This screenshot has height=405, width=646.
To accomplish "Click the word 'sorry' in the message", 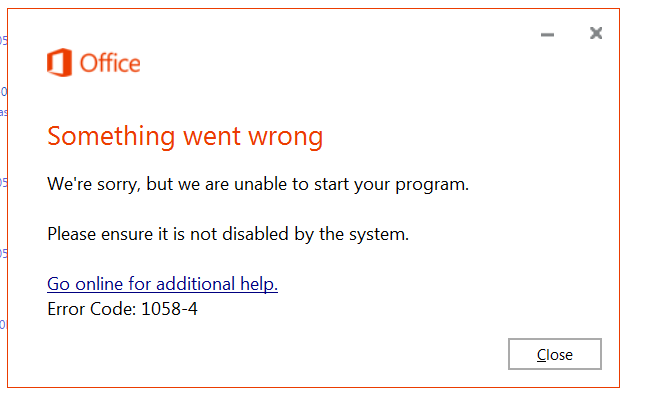I will [119, 185].
